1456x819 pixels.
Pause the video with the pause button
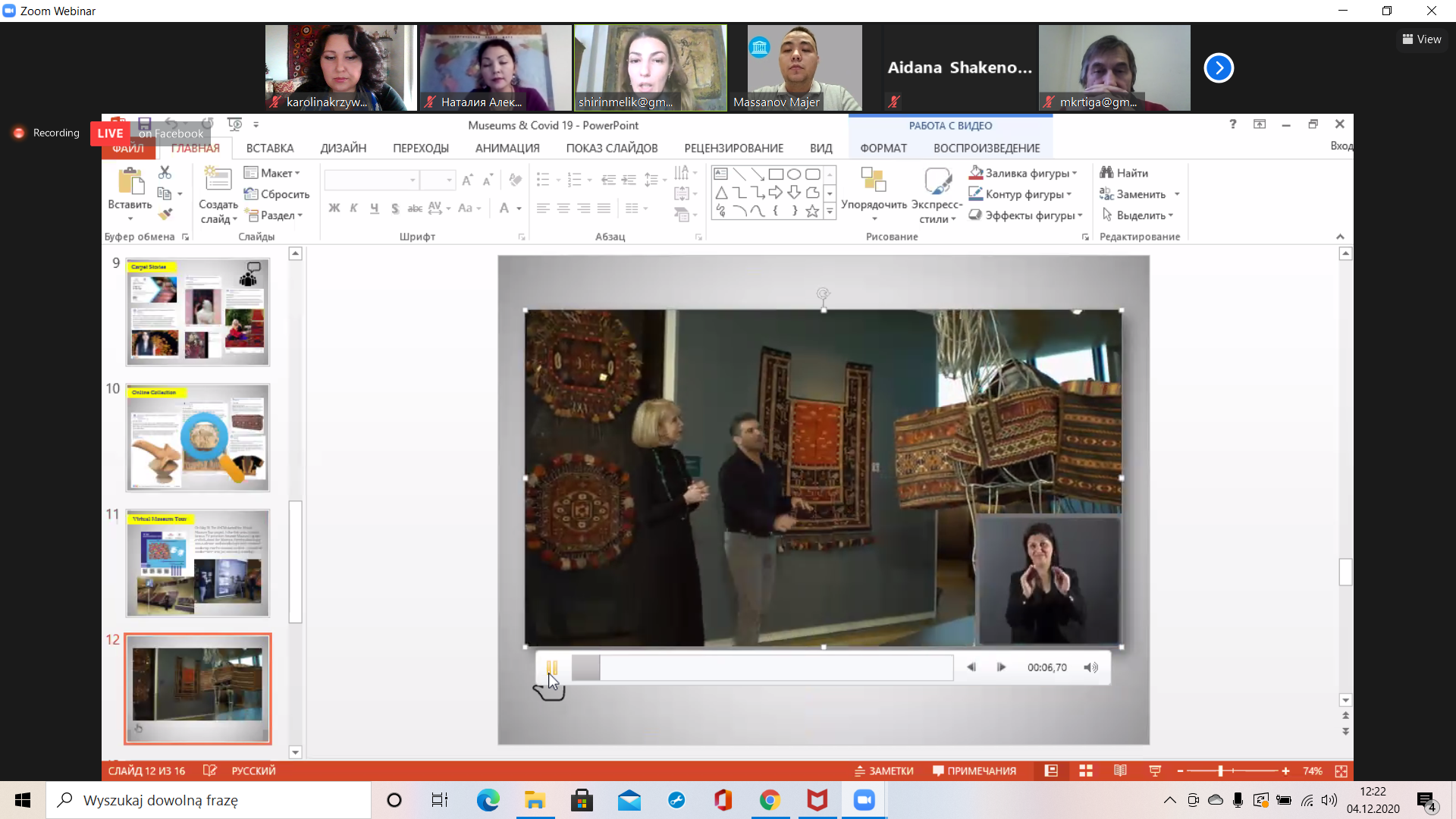pos(552,667)
